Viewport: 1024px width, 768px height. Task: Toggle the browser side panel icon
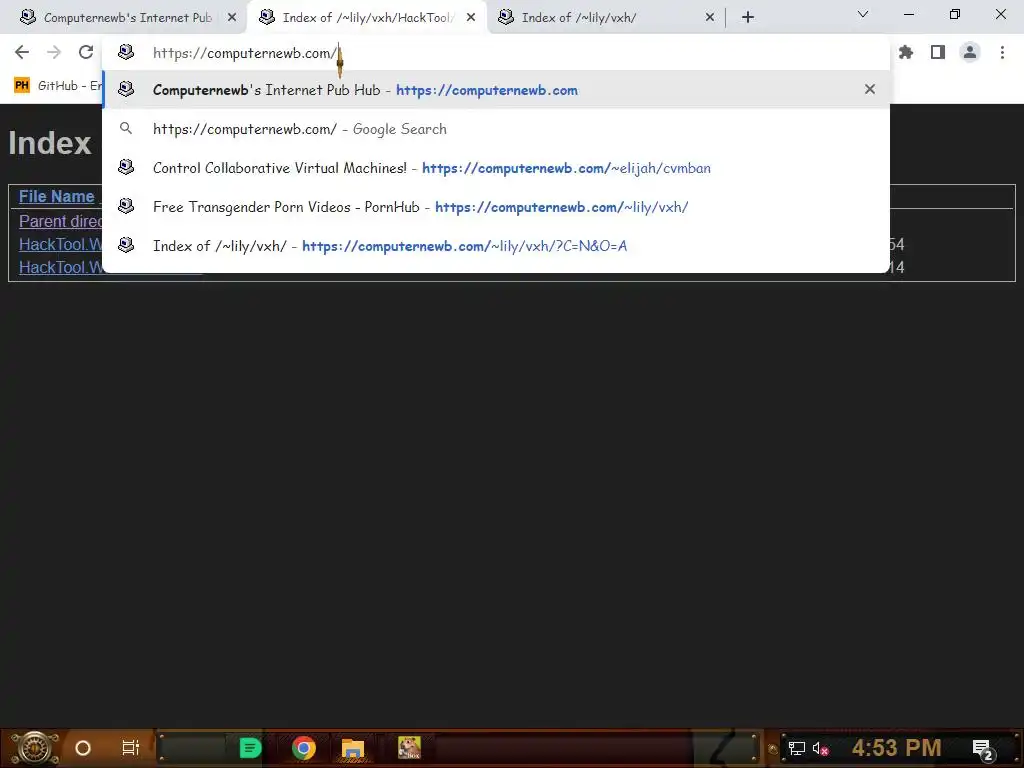[x=938, y=52]
